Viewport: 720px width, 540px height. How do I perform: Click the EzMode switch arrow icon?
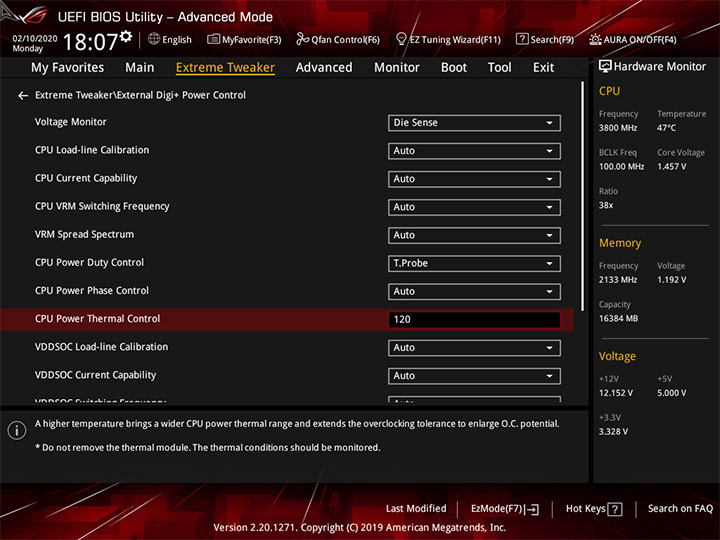pyautogui.click(x=531, y=509)
